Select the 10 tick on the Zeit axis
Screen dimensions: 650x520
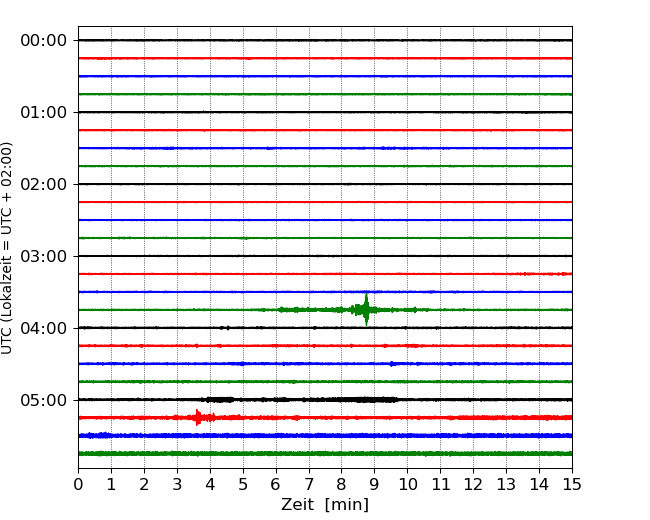[407, 484]
